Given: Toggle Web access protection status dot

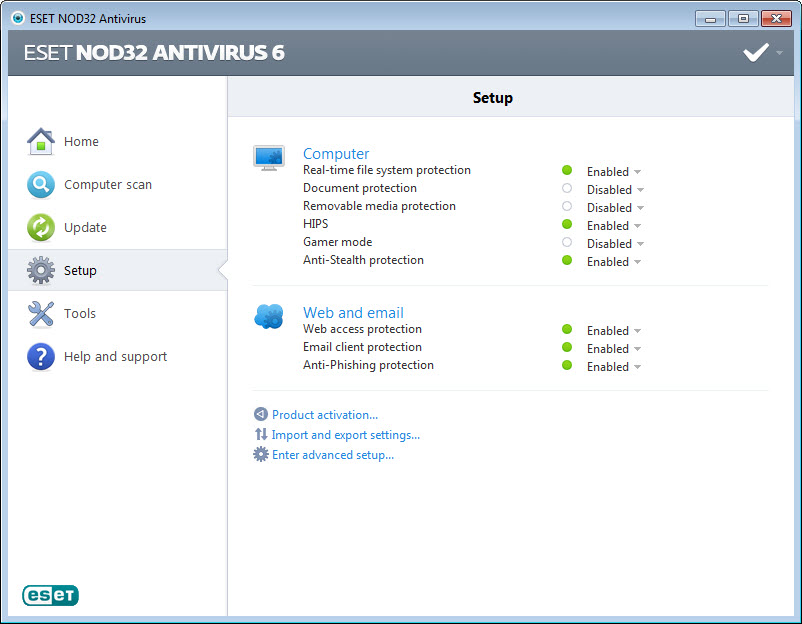Looking at the screenshot, I should tap(567, 329).
